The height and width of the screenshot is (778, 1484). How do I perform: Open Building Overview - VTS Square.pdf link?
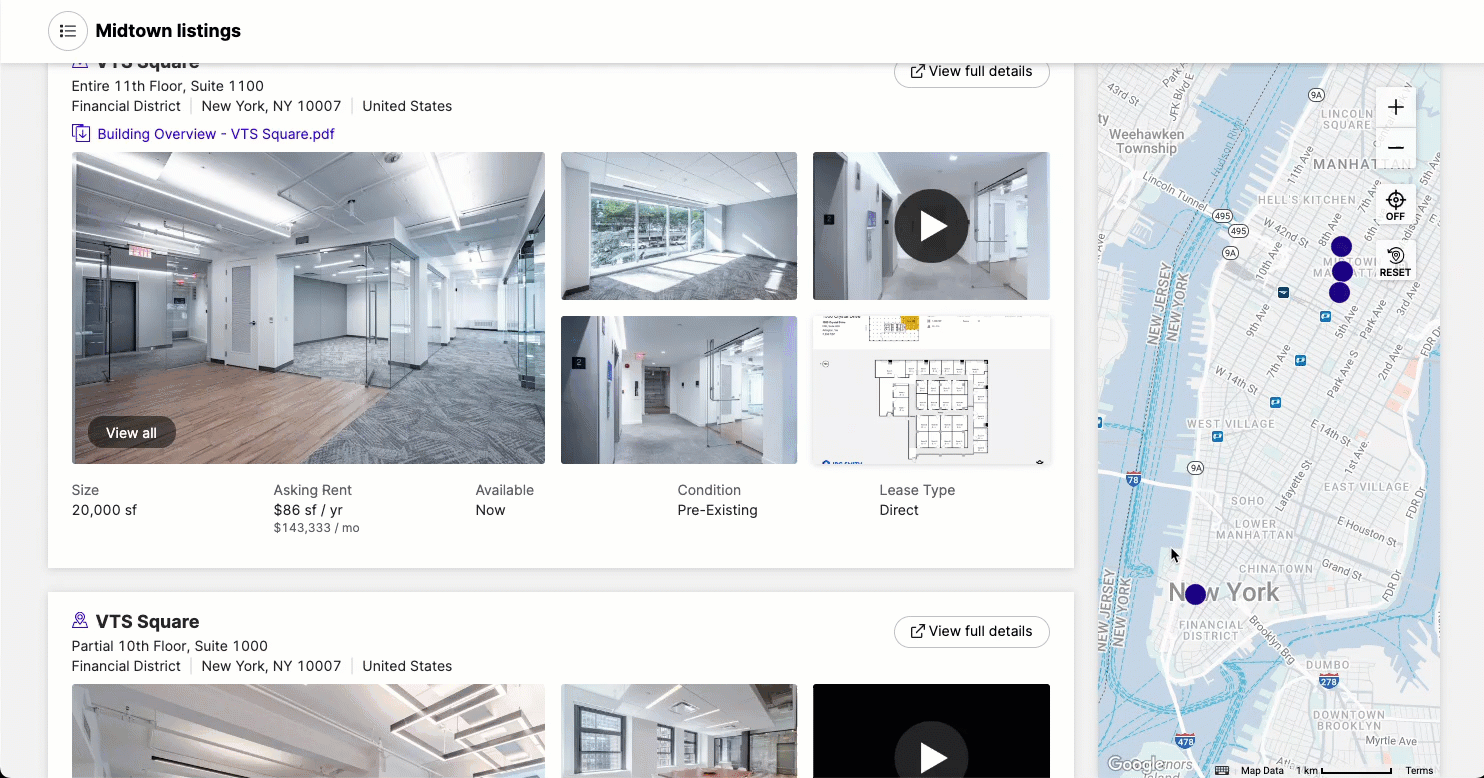coord(216,134)
